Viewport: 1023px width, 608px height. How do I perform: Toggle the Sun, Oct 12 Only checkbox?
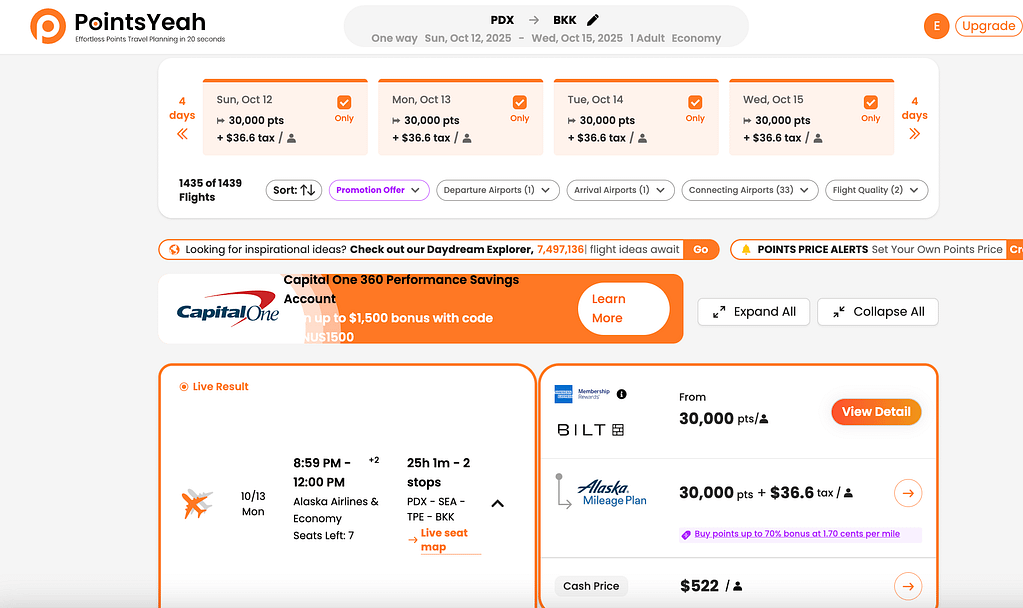coord(344,102)
